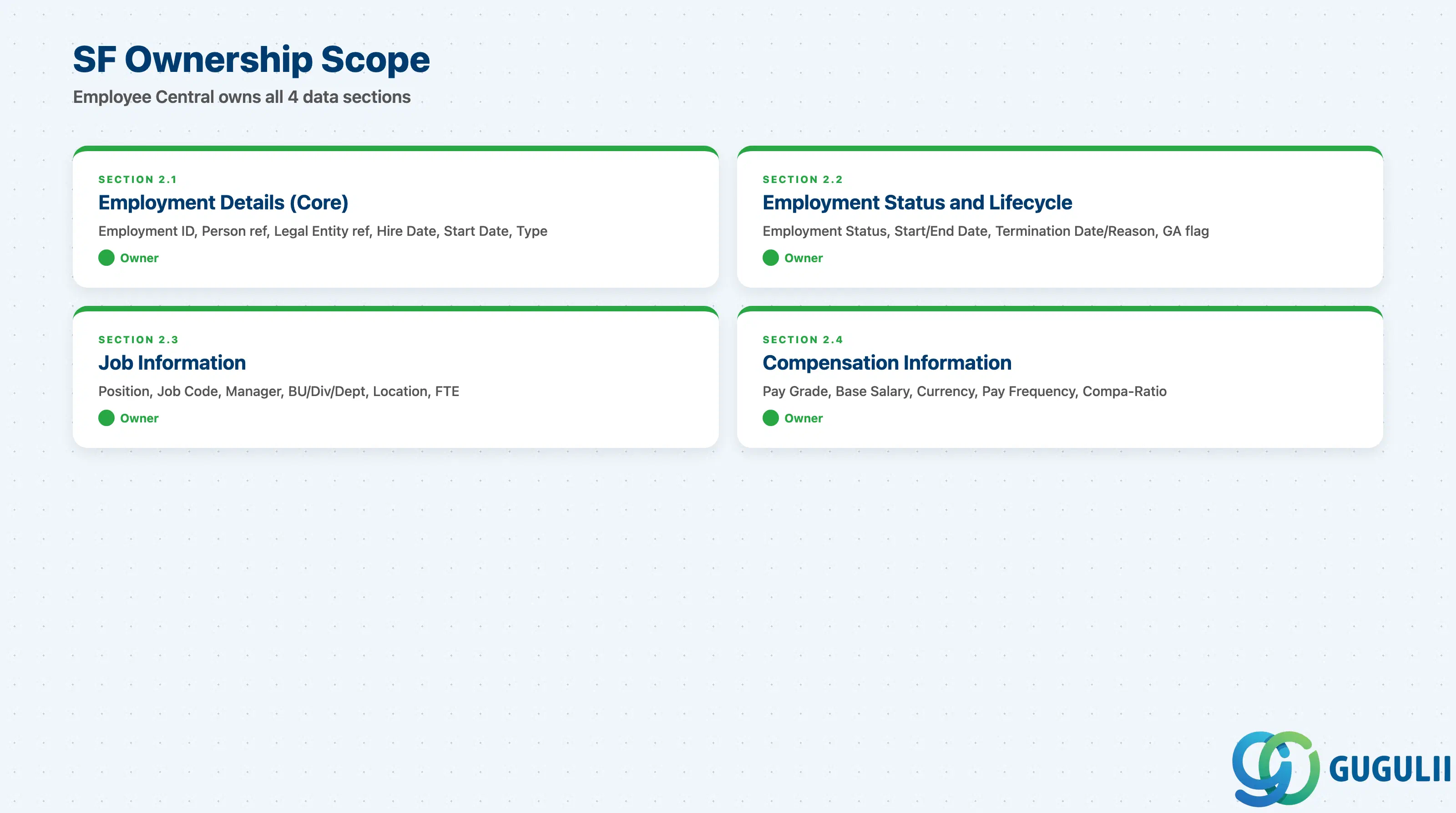This screenshot has height=813, width=1456.
Task: Click the 'Employment Status, Start/End Date' field list
Action: [986, 231]
